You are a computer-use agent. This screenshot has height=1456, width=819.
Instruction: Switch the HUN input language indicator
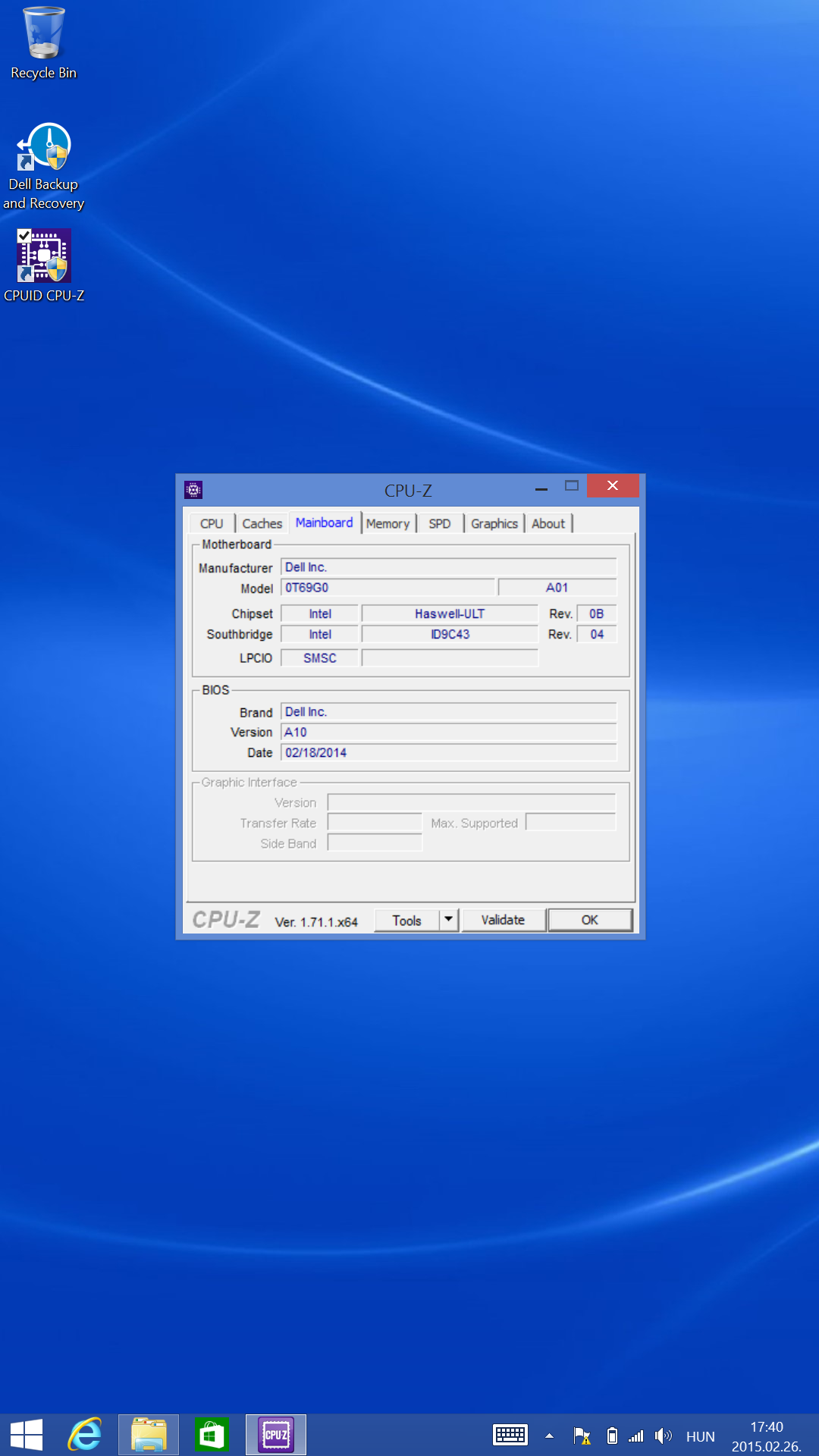[x=700, y=1436]
